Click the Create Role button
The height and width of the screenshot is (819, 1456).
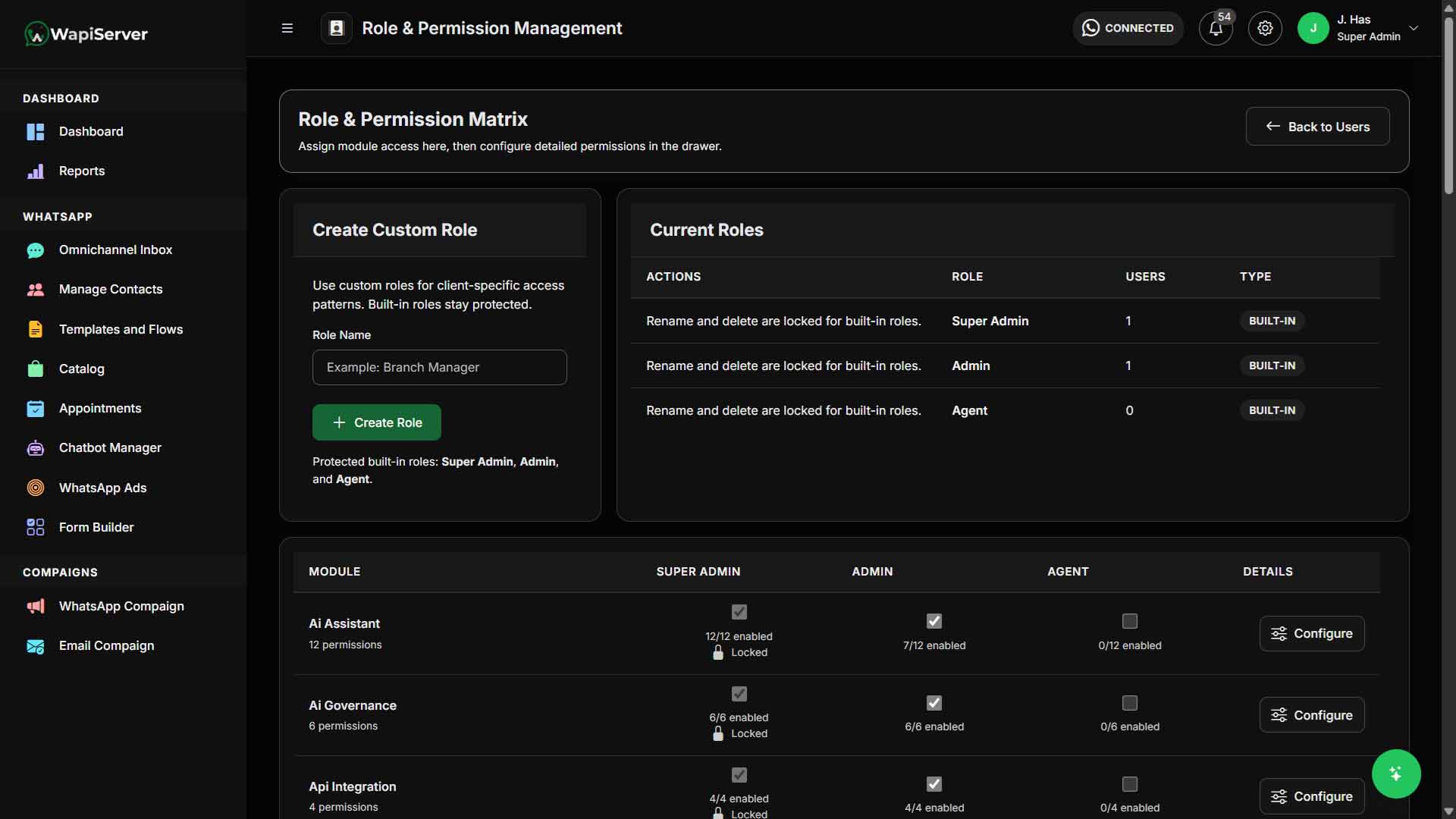tap(377, 422)
